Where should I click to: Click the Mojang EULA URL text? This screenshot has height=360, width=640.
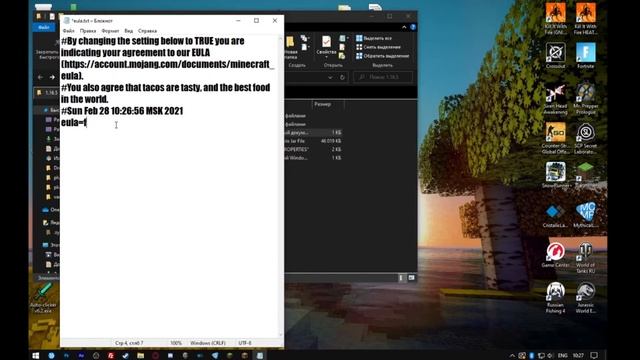coord(168,70)
